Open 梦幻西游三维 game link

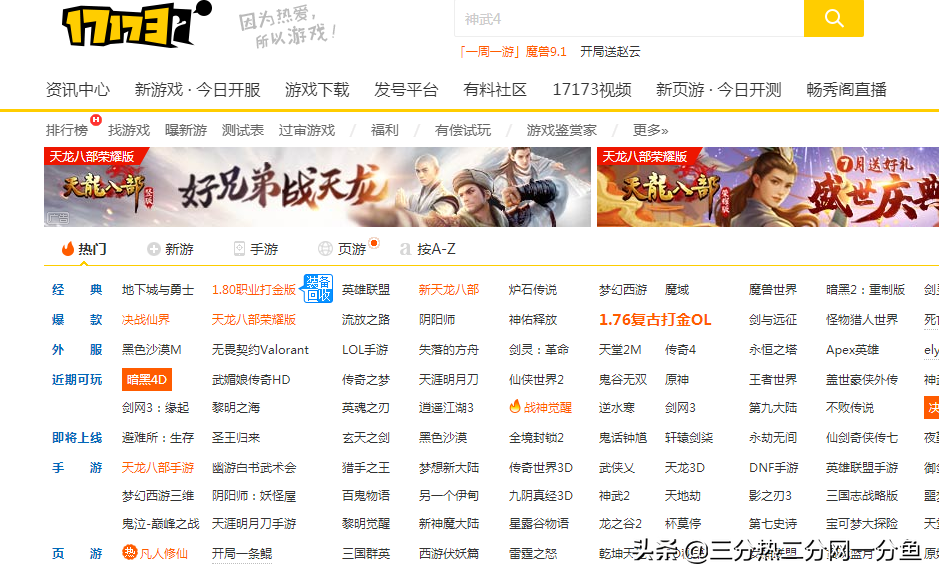(x=157, y=496)
